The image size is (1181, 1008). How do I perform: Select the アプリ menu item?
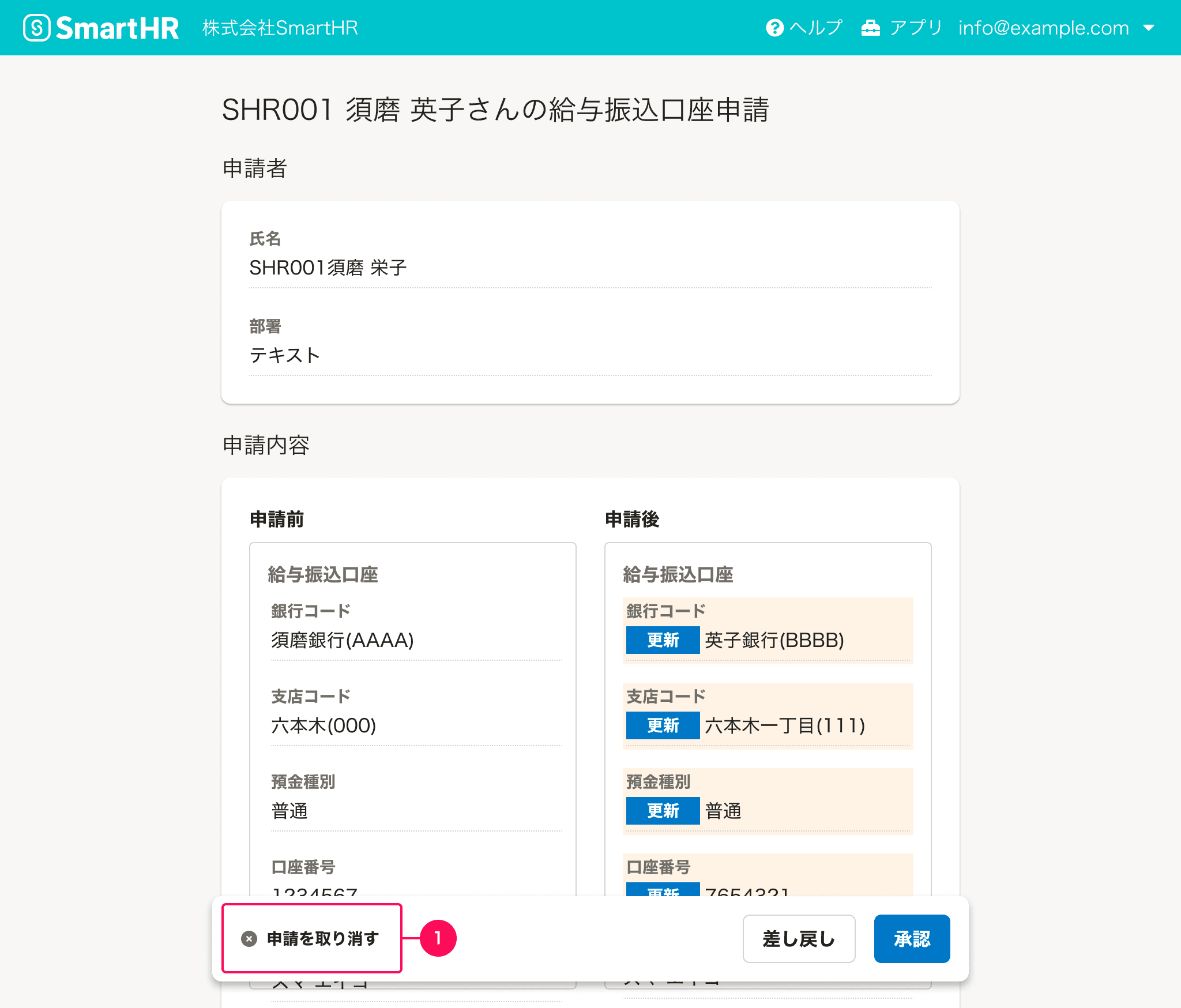tap(916, 27)
